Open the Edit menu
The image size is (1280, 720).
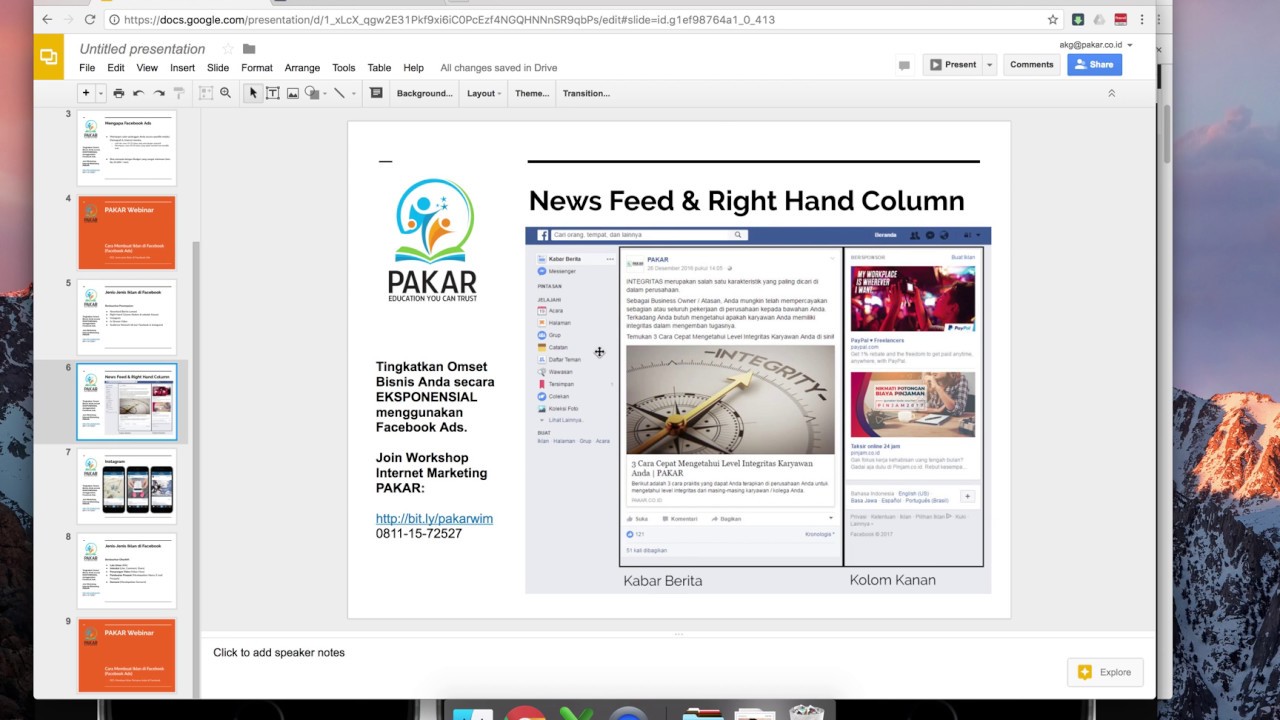(116, 68)
